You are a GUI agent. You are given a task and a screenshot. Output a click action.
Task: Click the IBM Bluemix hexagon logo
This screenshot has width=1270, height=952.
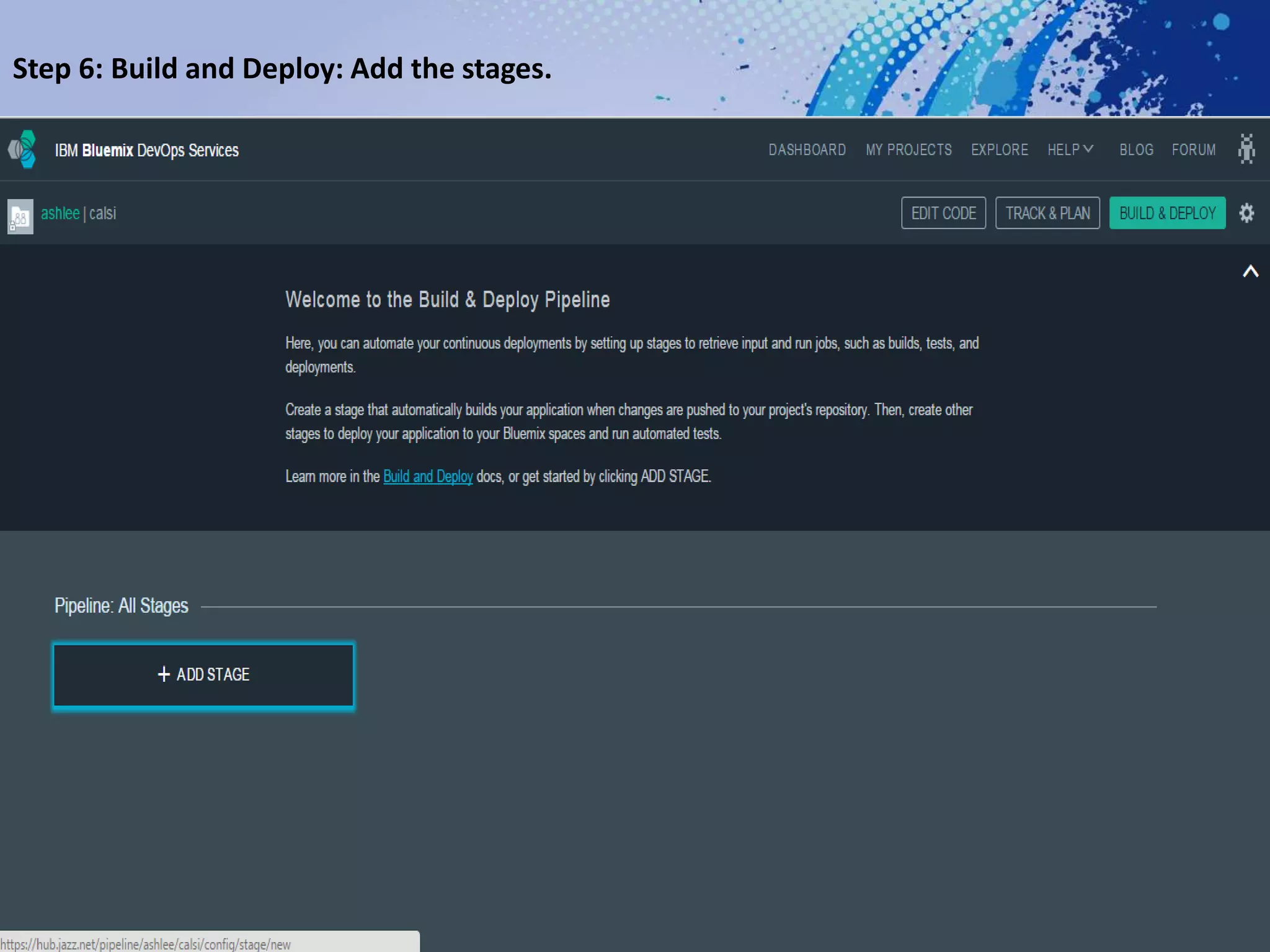coord(22,149)
